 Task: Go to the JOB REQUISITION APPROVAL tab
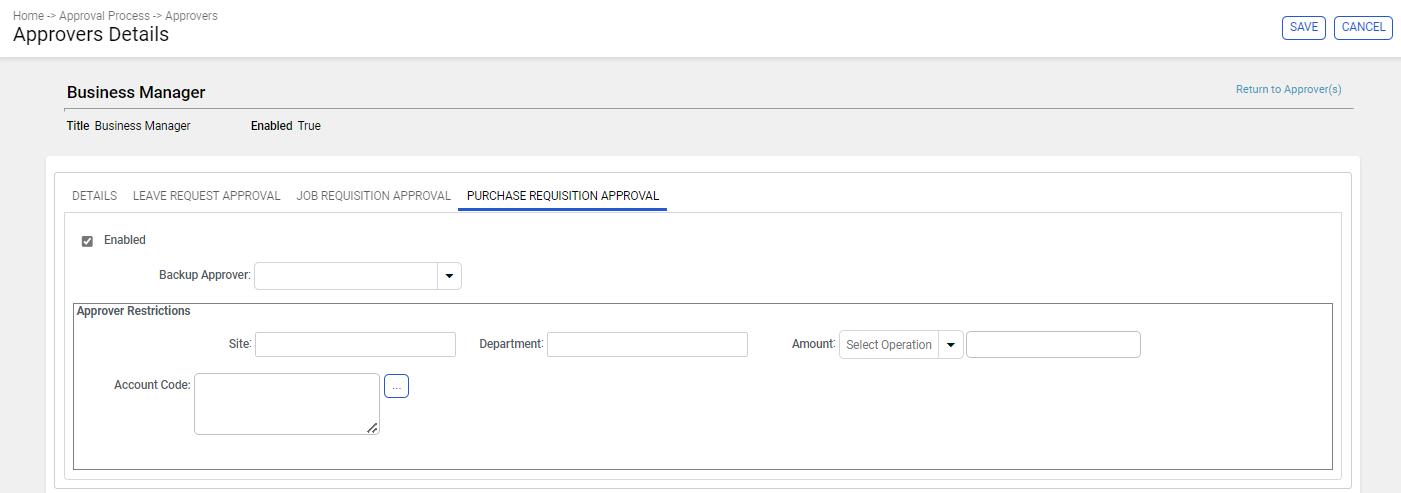(373, 196)
